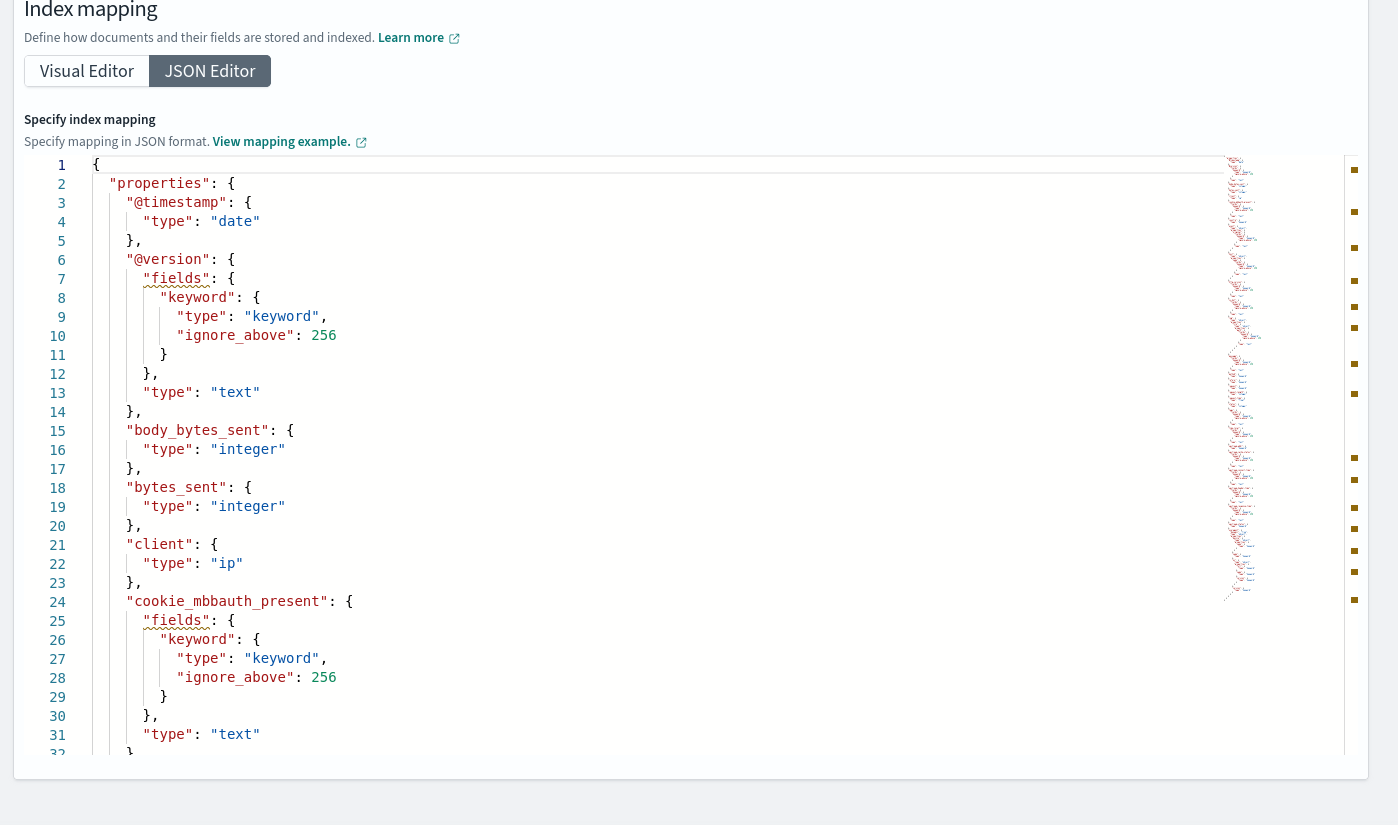Click external icon after View mapping example
The image size is (1398, 825).
361,143
